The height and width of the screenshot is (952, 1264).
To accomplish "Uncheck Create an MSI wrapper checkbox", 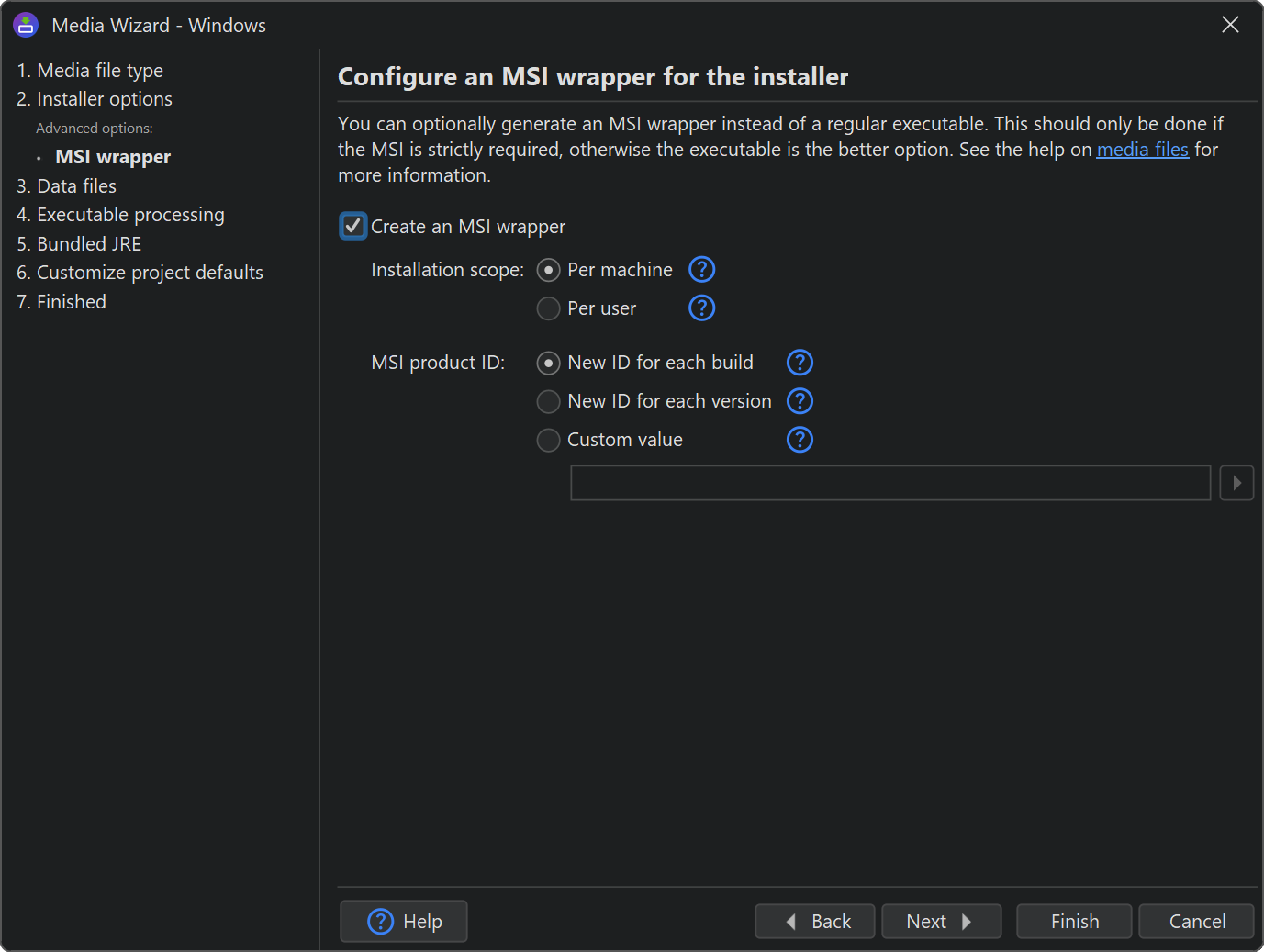I will [353, 226].
